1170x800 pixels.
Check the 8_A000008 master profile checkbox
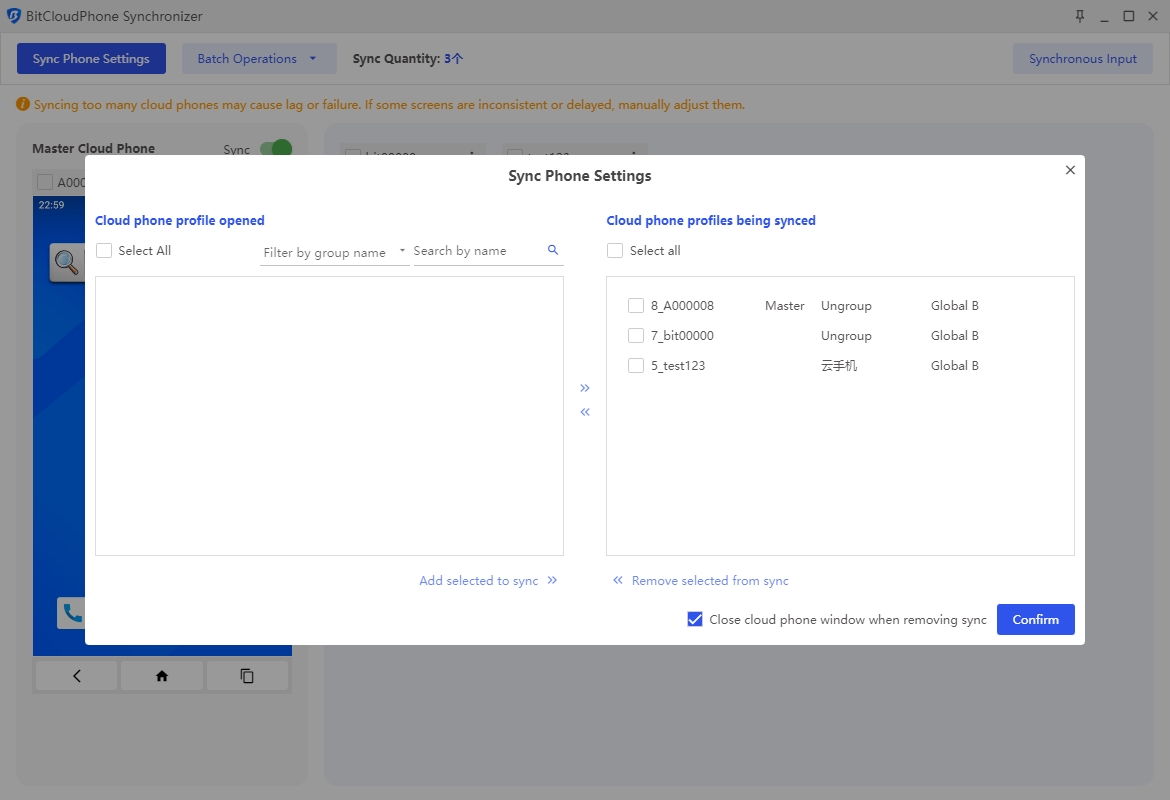(x=636, y=306)
